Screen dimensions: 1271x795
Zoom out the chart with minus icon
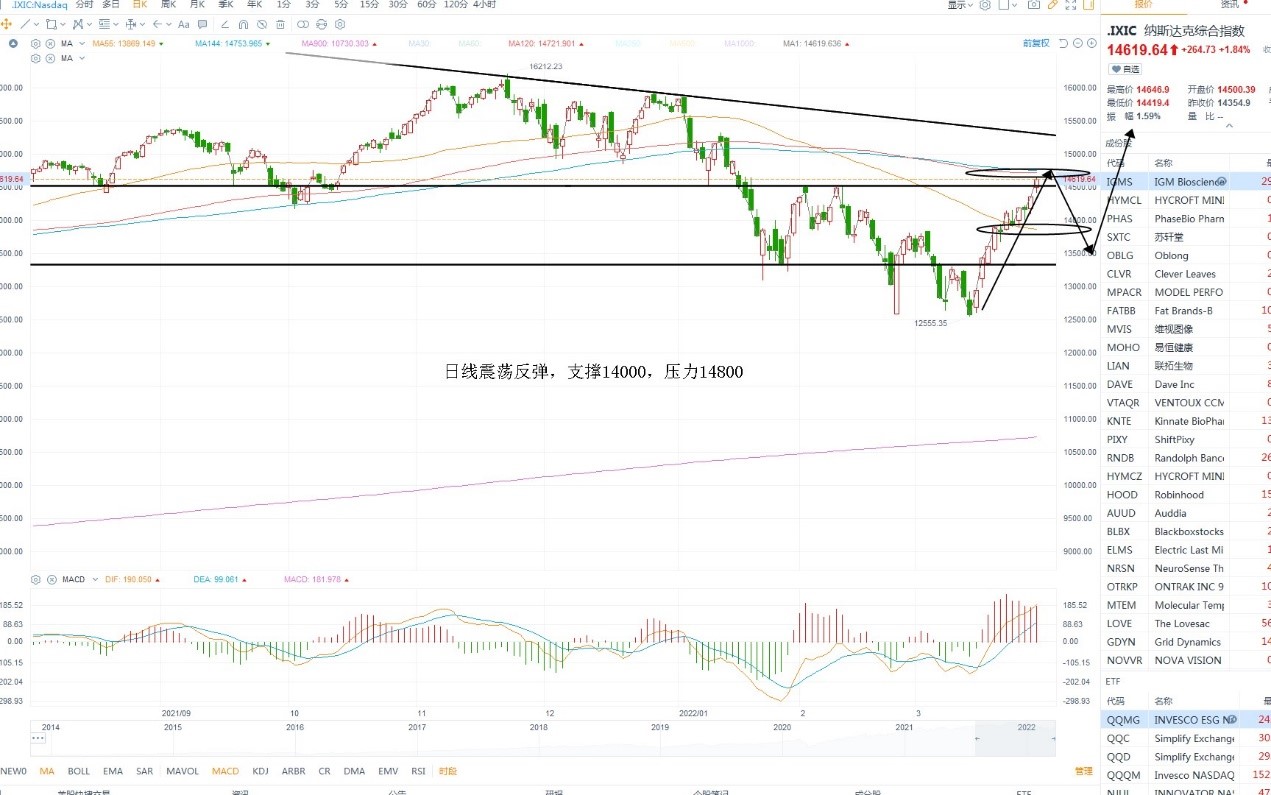tap(1078, 43)
